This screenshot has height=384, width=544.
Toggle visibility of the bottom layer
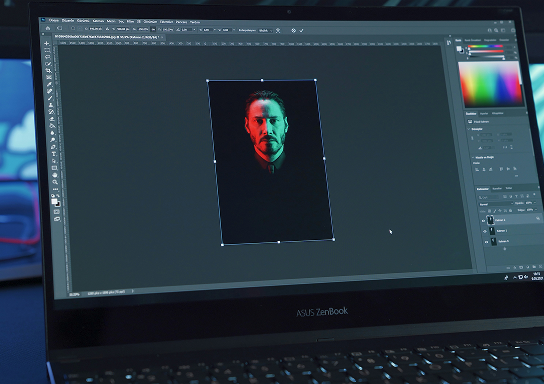tap(486, 242)
